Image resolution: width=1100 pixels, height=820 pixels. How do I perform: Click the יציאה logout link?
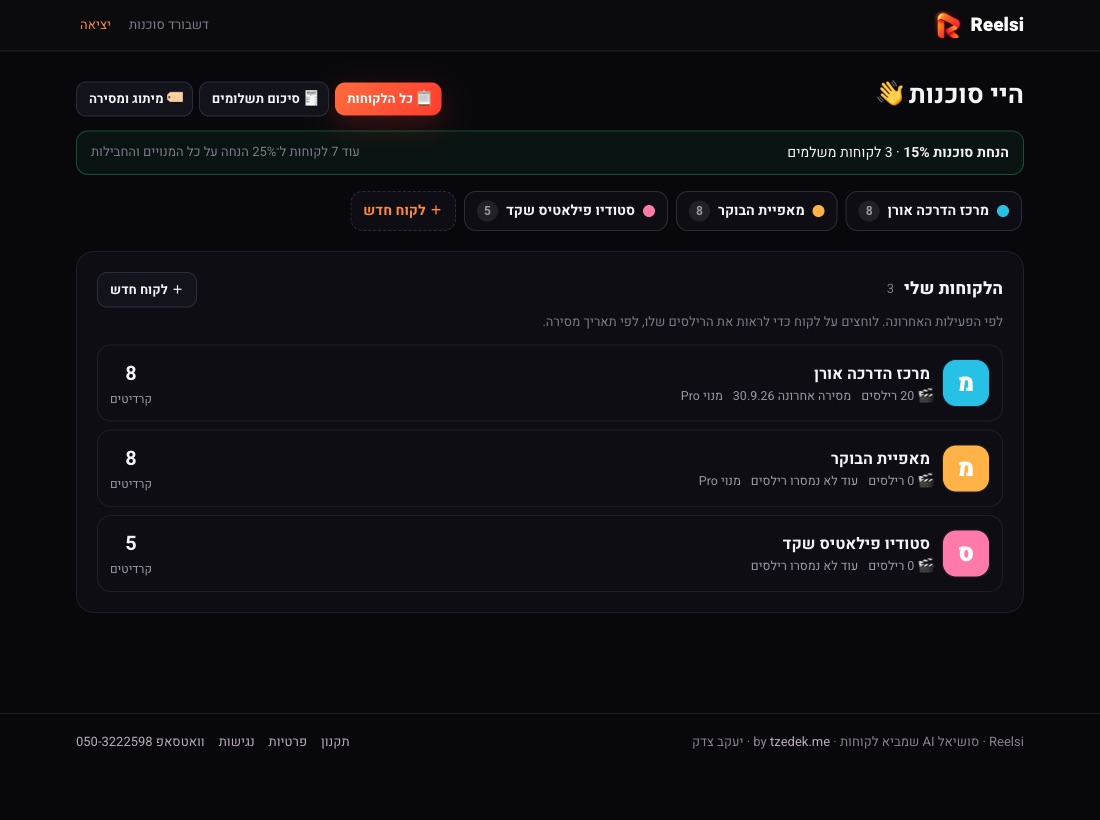point(95,25)
